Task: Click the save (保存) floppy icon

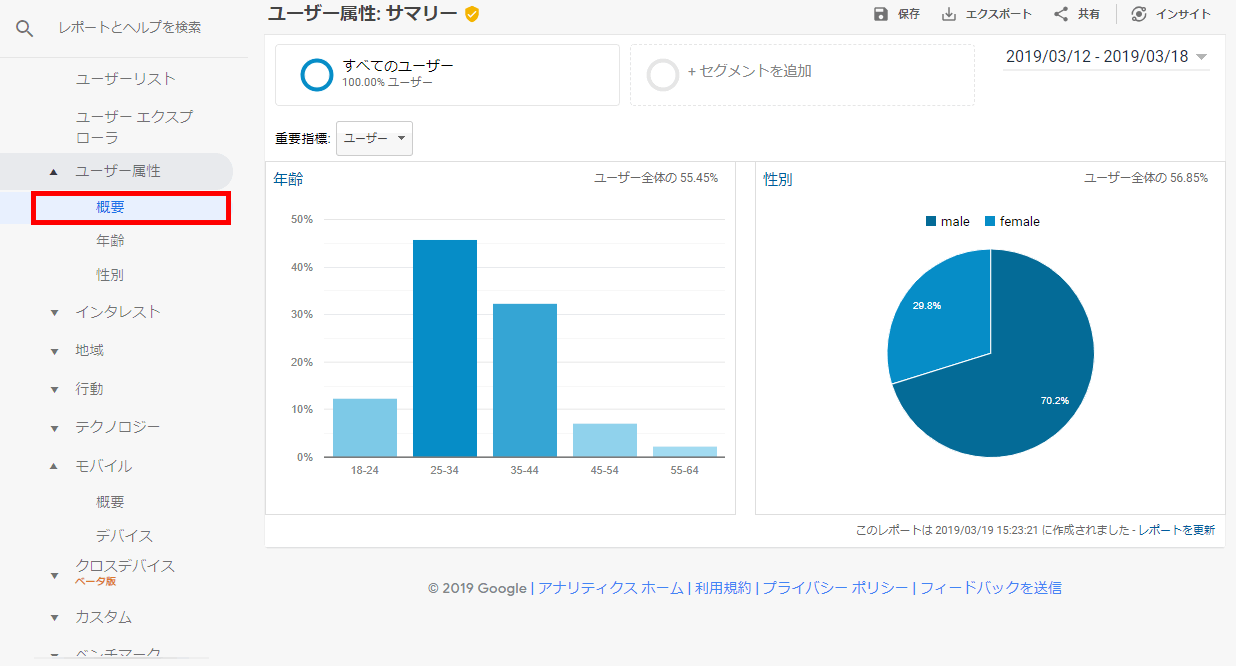Action: coord(880,14)
